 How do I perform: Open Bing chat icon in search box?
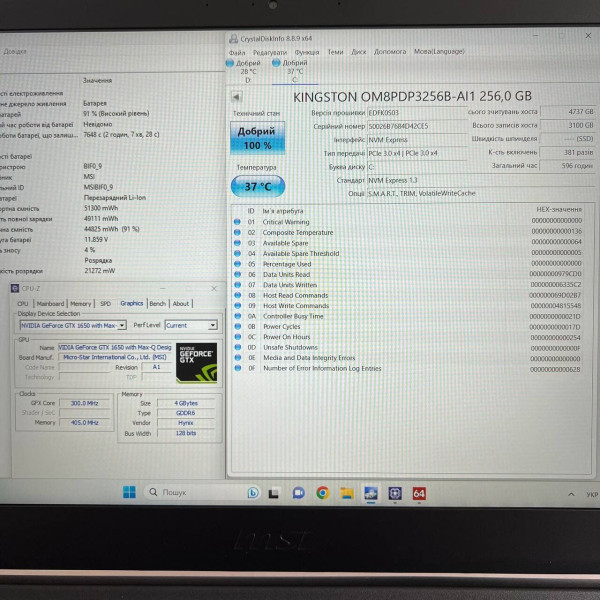[x=253, y=493]
